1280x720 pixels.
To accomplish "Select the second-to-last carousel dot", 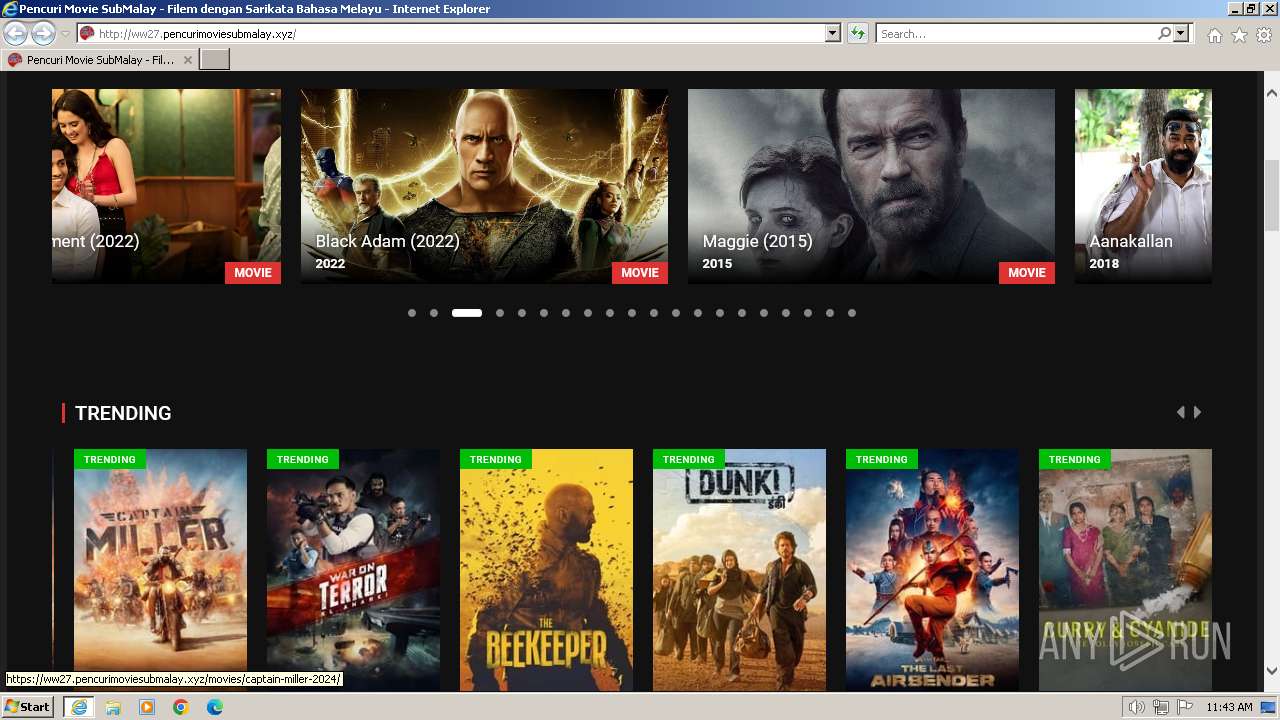I will tap(830, 313).
